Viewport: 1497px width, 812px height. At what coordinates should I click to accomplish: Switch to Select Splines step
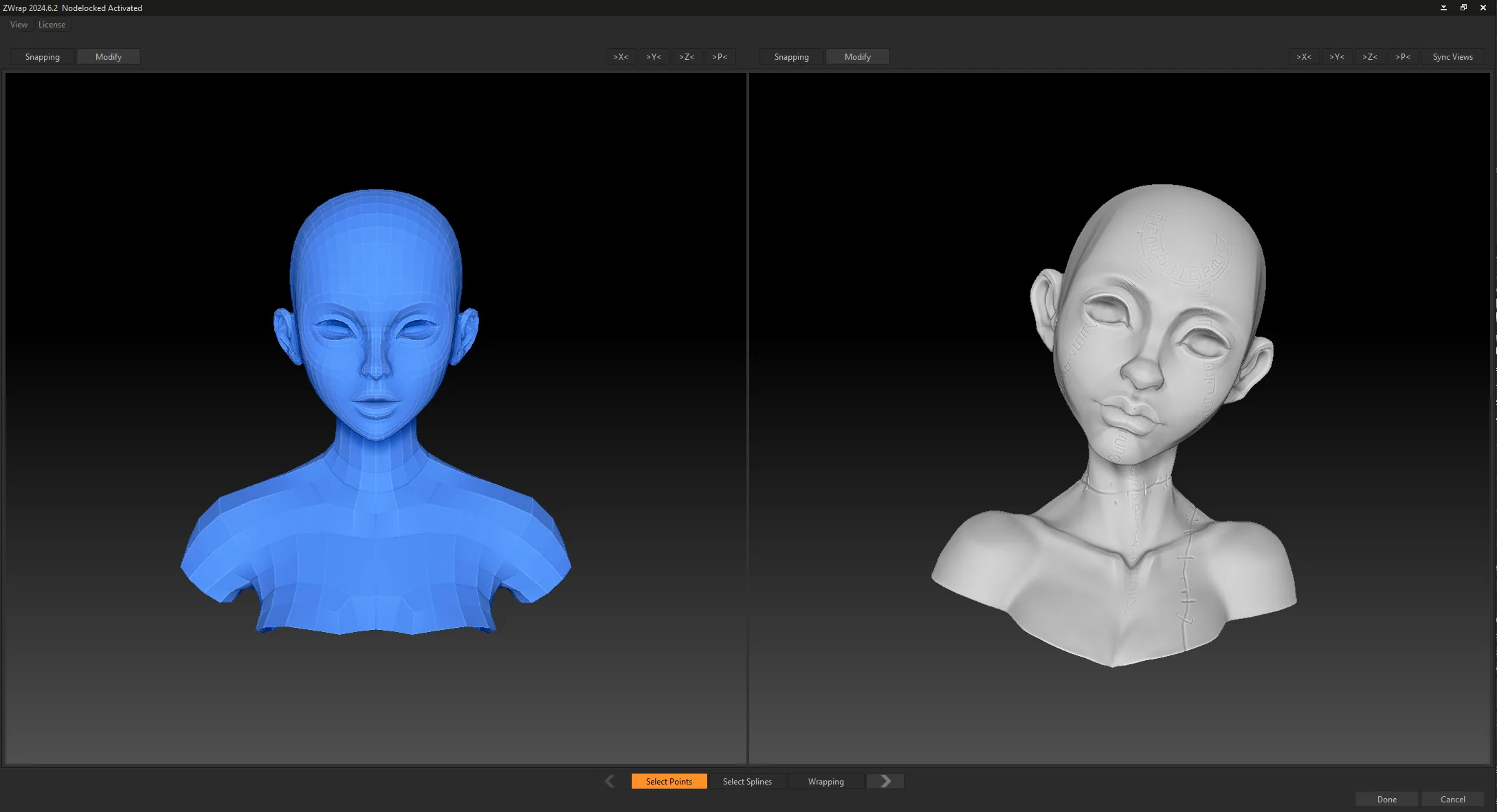[747, 782]
